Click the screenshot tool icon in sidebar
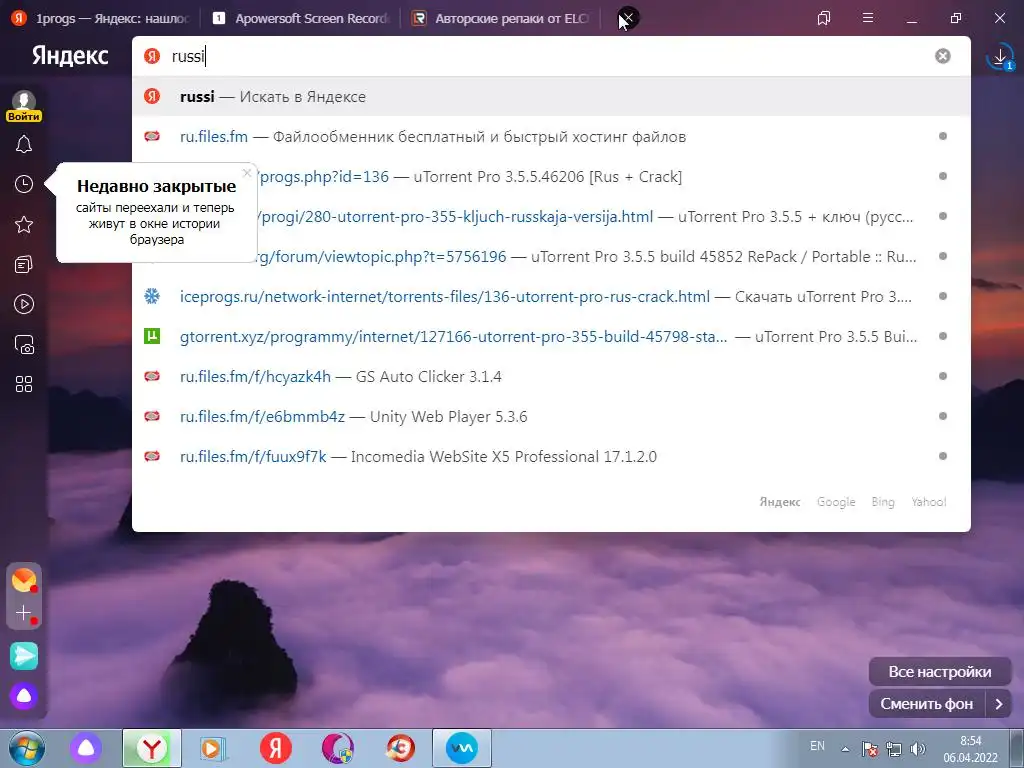This screenshot has width=1024, height=768. [x=24, y=345]
